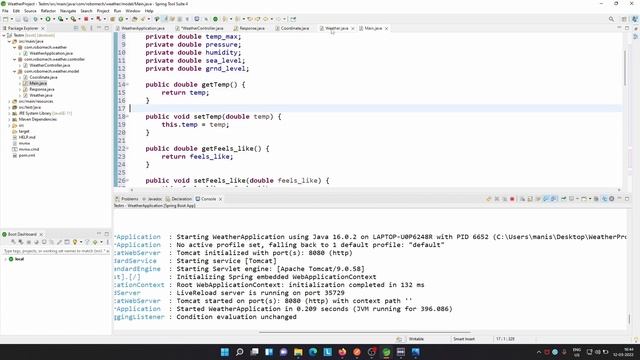Switch to WeatherApplication.java editor tab
The height and width of the screenshot is (360, 640).
coord(140,28)
